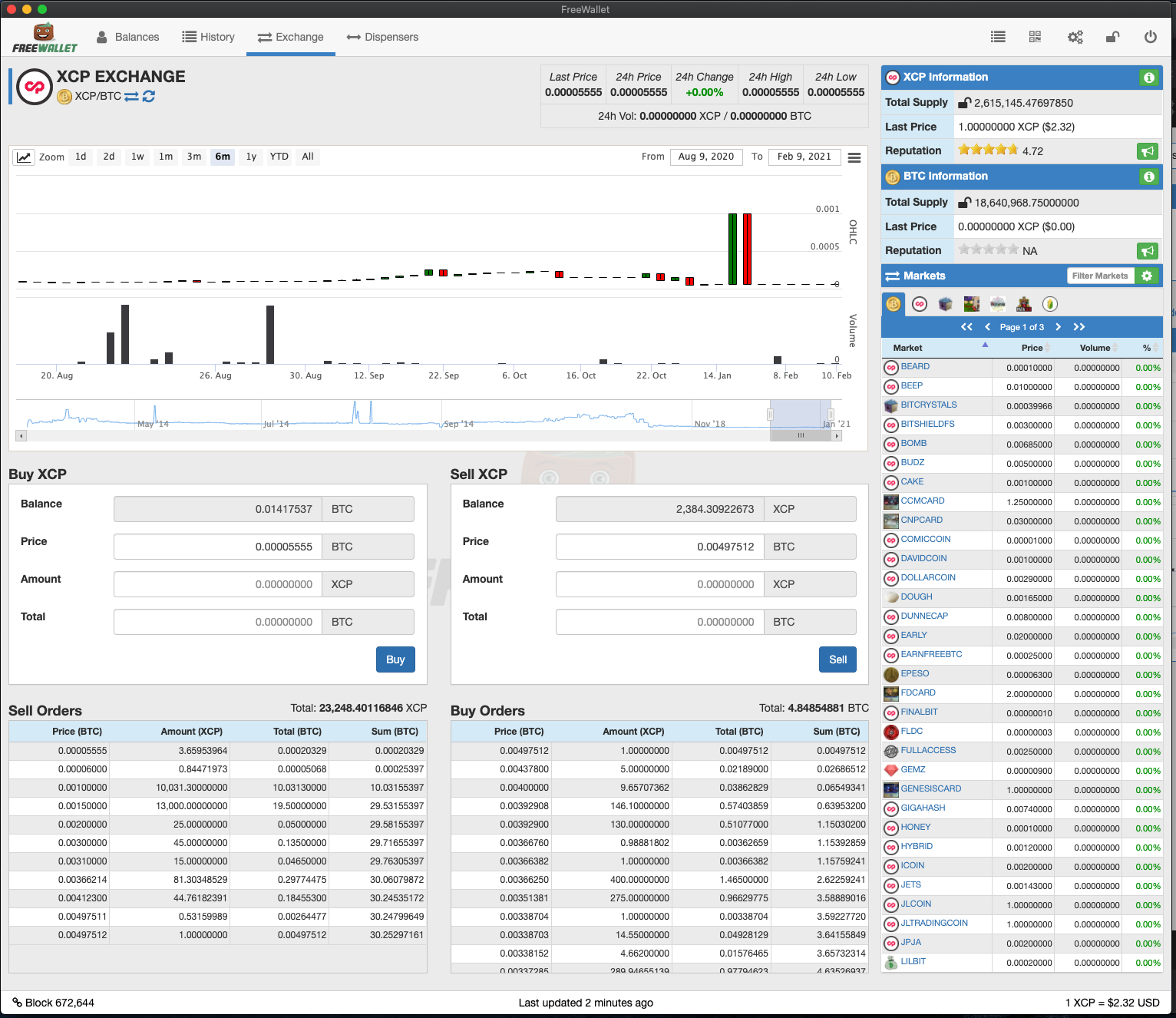Click BTC Information green info icon
The width and height of the screenshot is (1176, 1018).
[x=1148, y=177]
